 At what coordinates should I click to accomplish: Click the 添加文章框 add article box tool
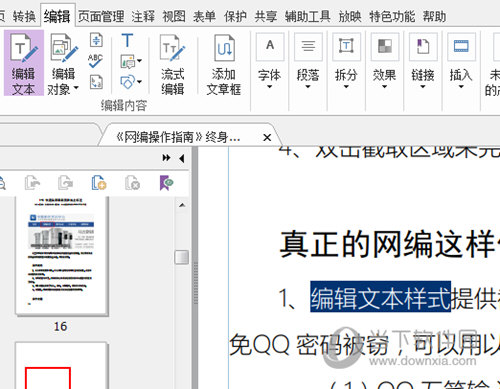pos(224,64)
